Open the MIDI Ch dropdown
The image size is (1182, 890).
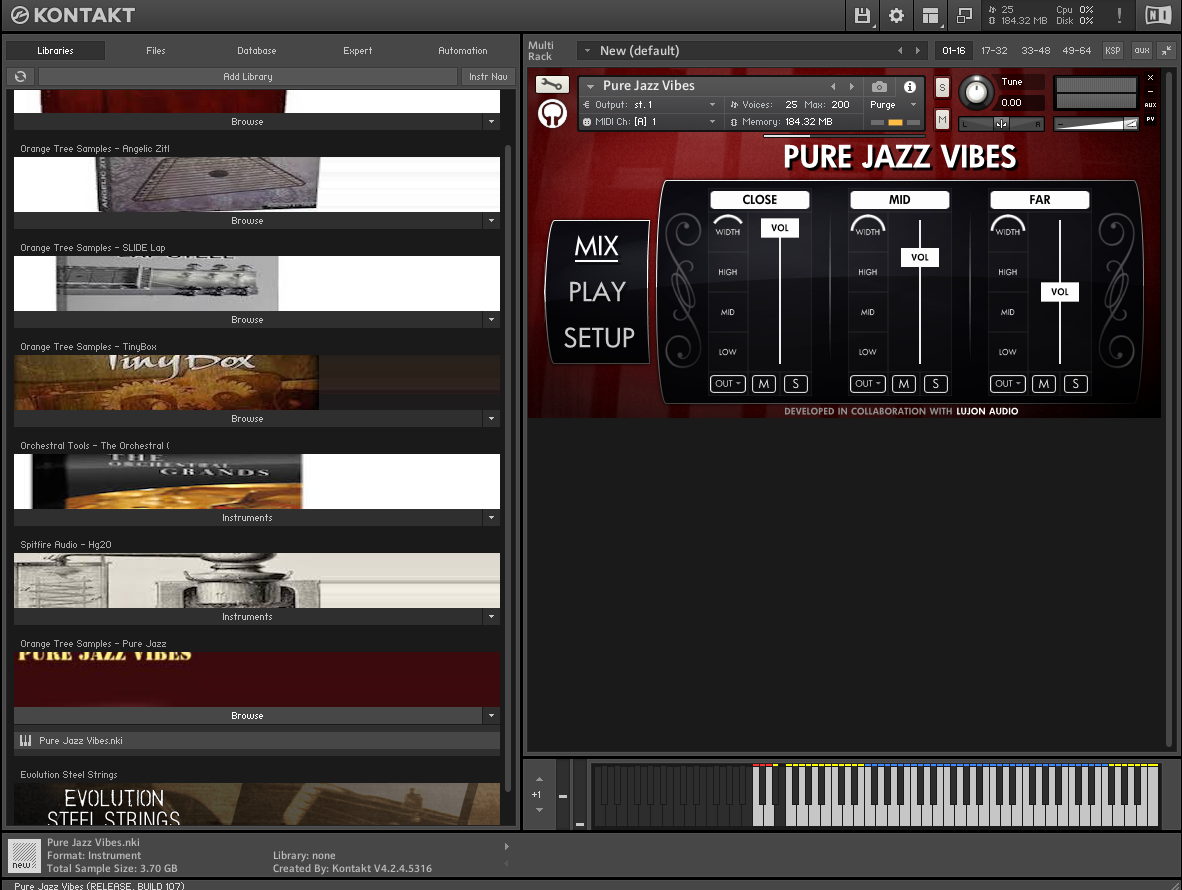(712, 121)
